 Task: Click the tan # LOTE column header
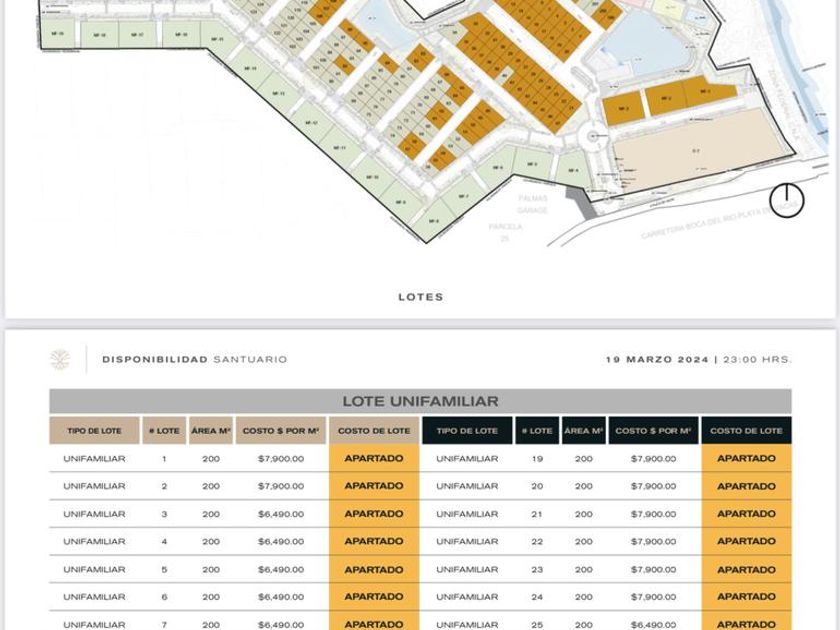[x=164, y=431]
